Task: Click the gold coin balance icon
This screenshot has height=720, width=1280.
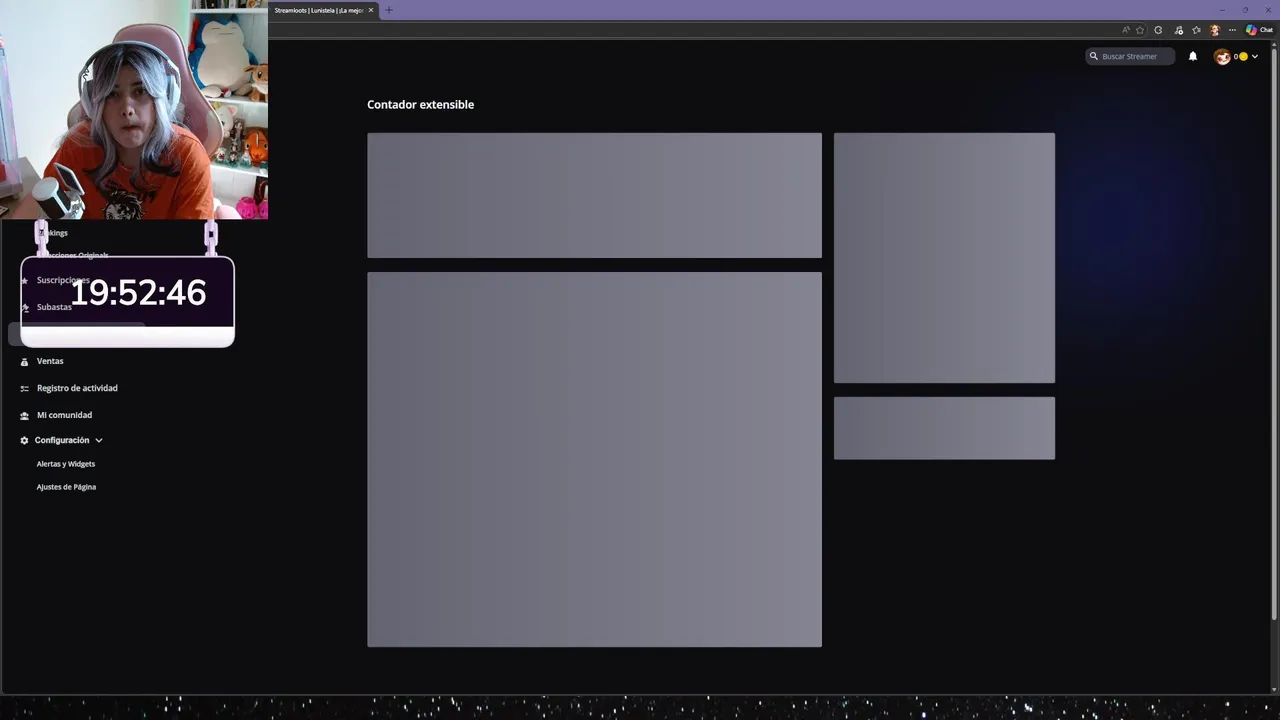Action: pos(1243,56)
